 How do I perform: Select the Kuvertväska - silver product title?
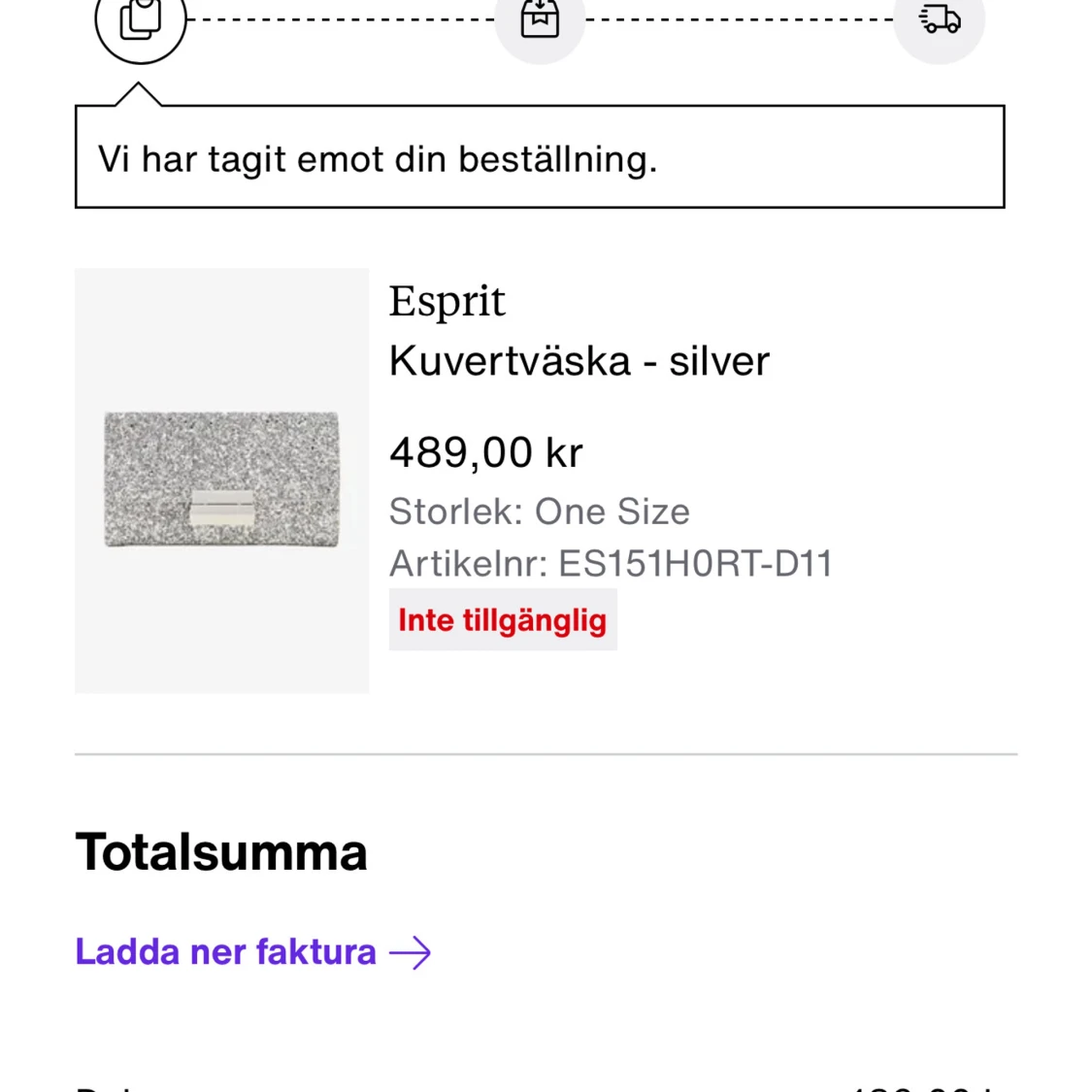(x=579, y=360)
